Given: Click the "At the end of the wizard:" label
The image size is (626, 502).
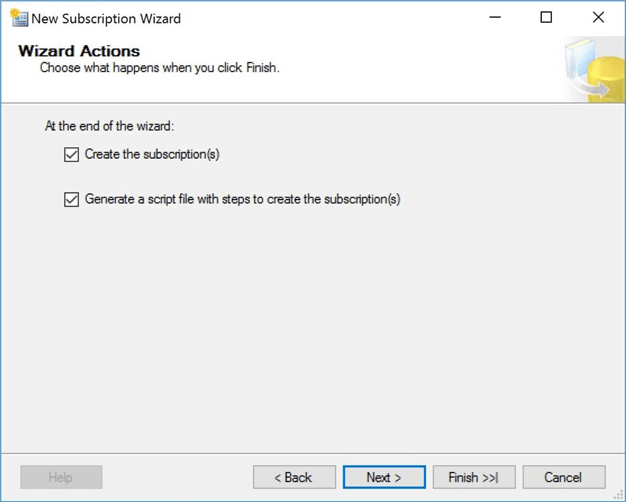Looking at the screenshot, I should 110,127.
